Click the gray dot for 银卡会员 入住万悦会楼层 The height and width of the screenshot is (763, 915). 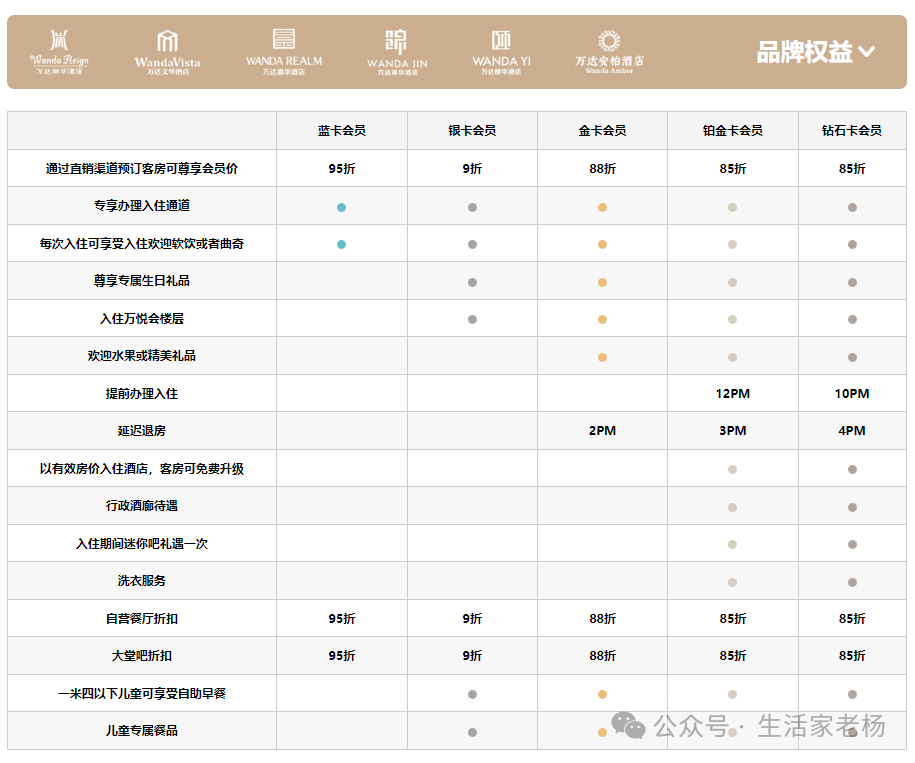(472, 318)
